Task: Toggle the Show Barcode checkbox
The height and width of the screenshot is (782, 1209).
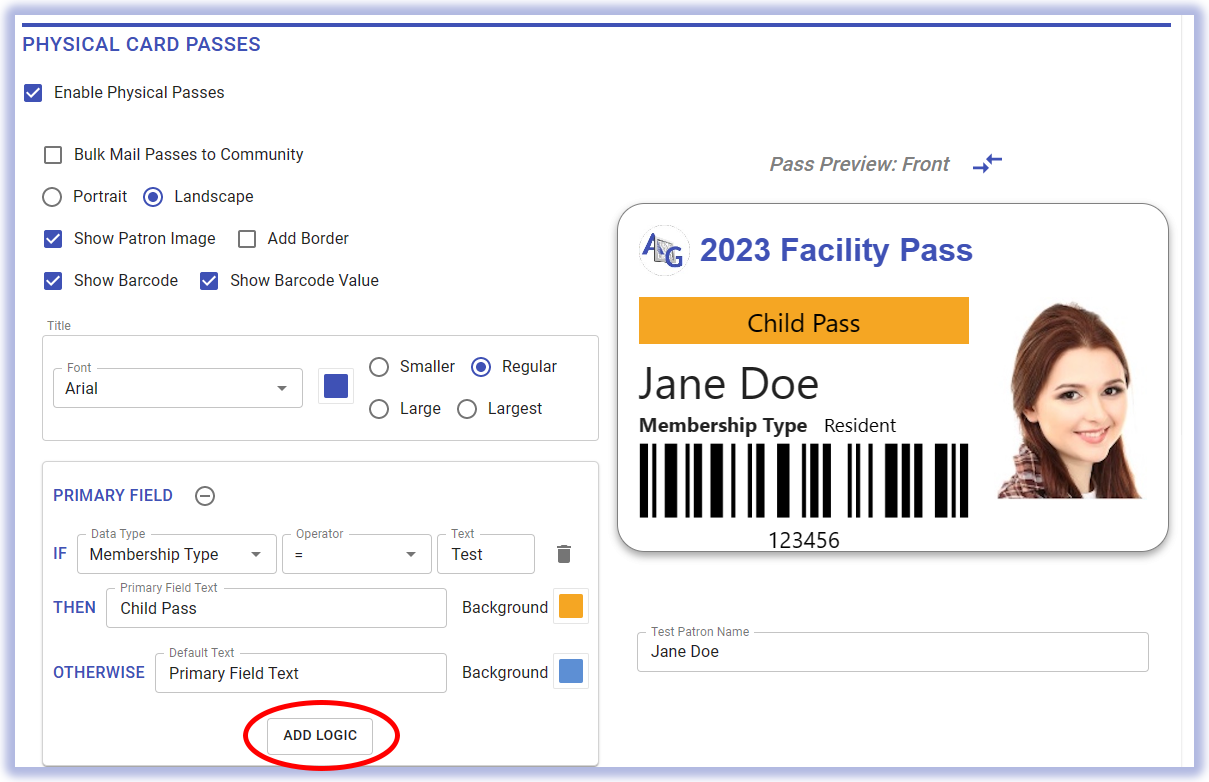Action: [x=53, y=281]
